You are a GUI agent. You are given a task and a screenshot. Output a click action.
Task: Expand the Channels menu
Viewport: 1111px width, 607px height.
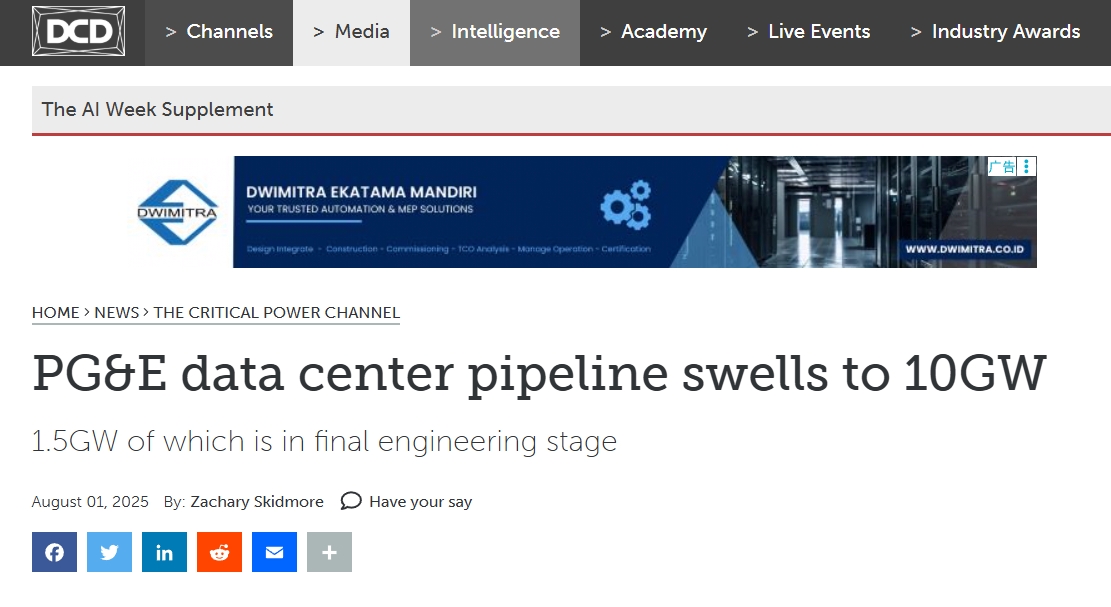[x=219, y=32]
